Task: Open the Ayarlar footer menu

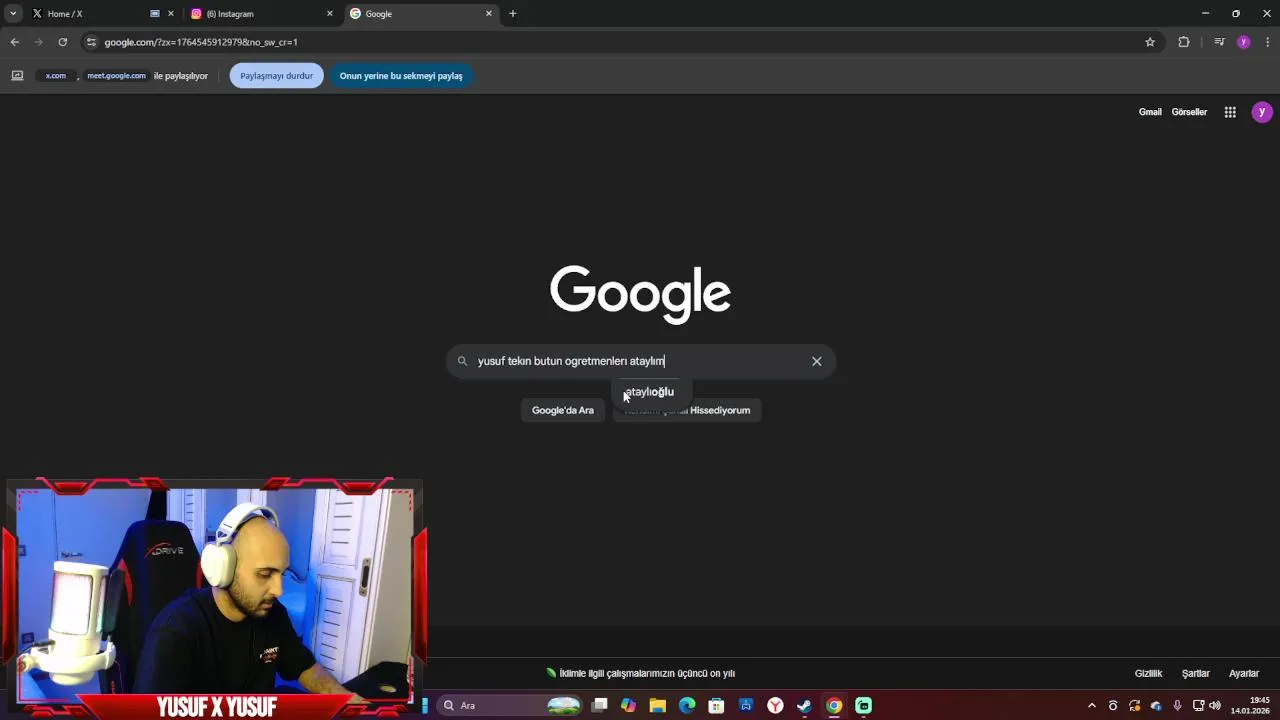Action: coord(1244,674)
